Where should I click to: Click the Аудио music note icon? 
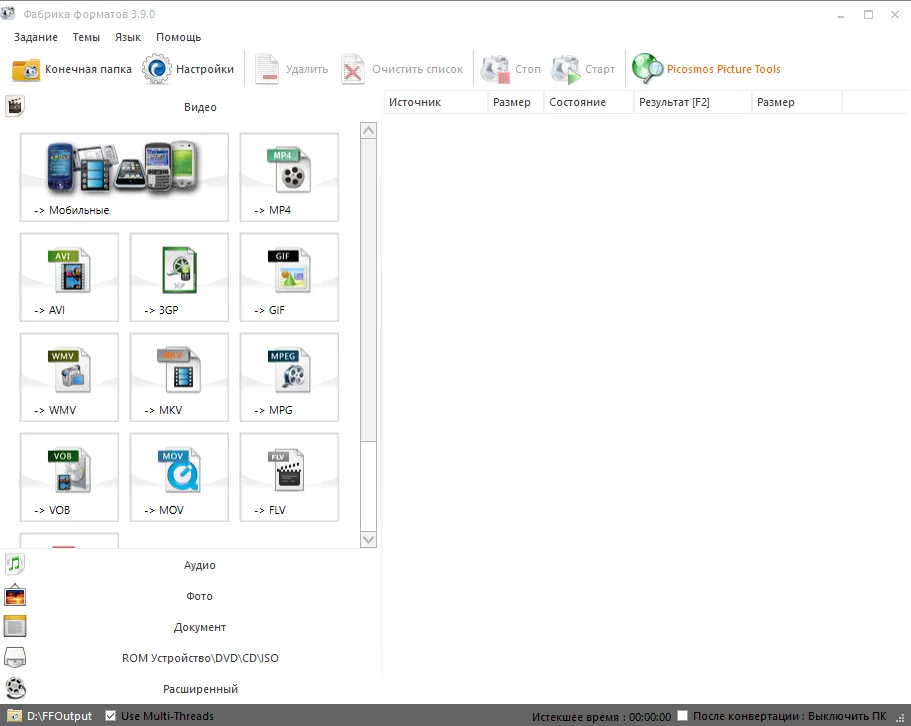coord(15,564)
